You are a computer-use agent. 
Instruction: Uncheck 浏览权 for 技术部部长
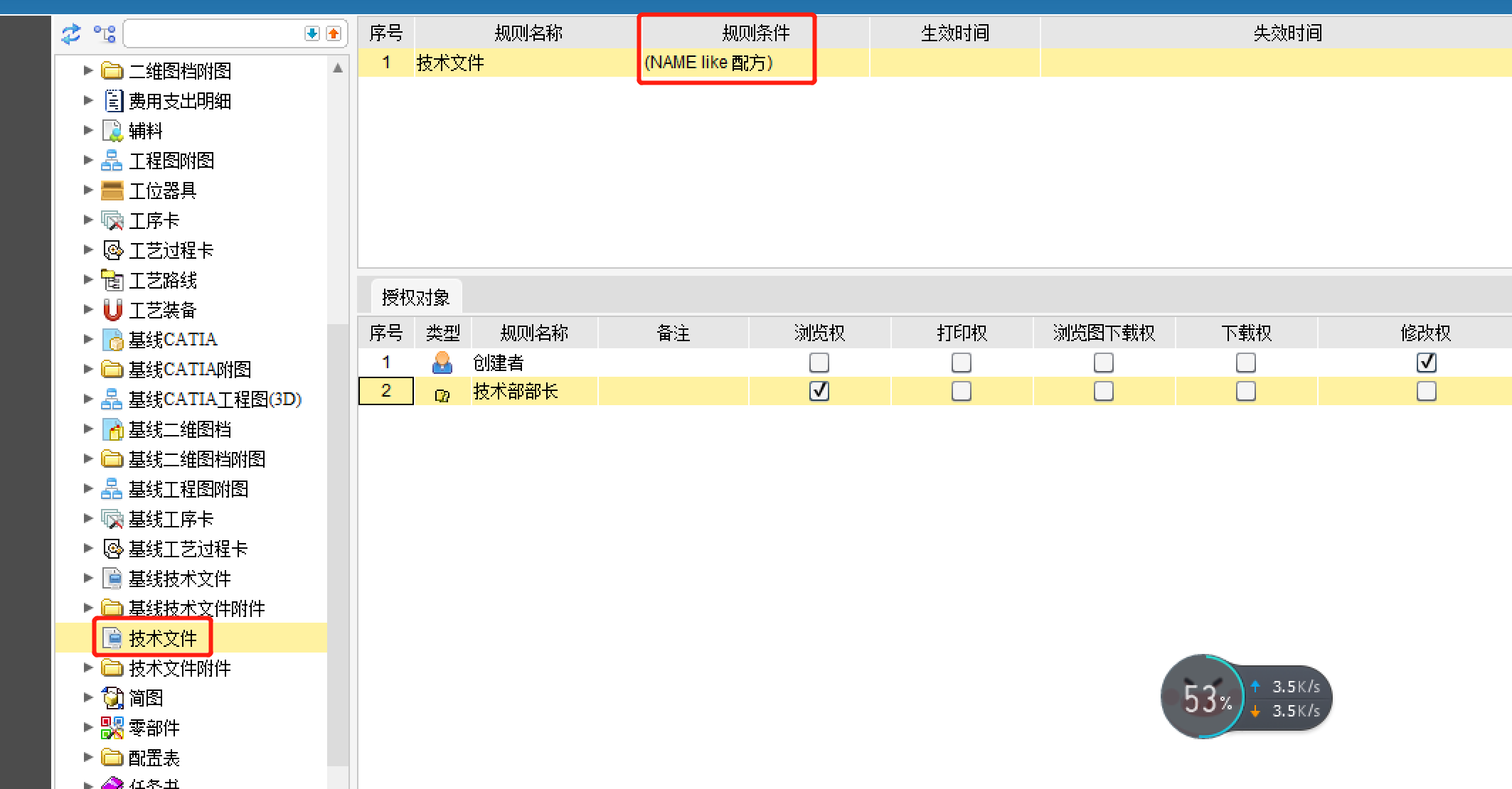[x=819, y=391]
